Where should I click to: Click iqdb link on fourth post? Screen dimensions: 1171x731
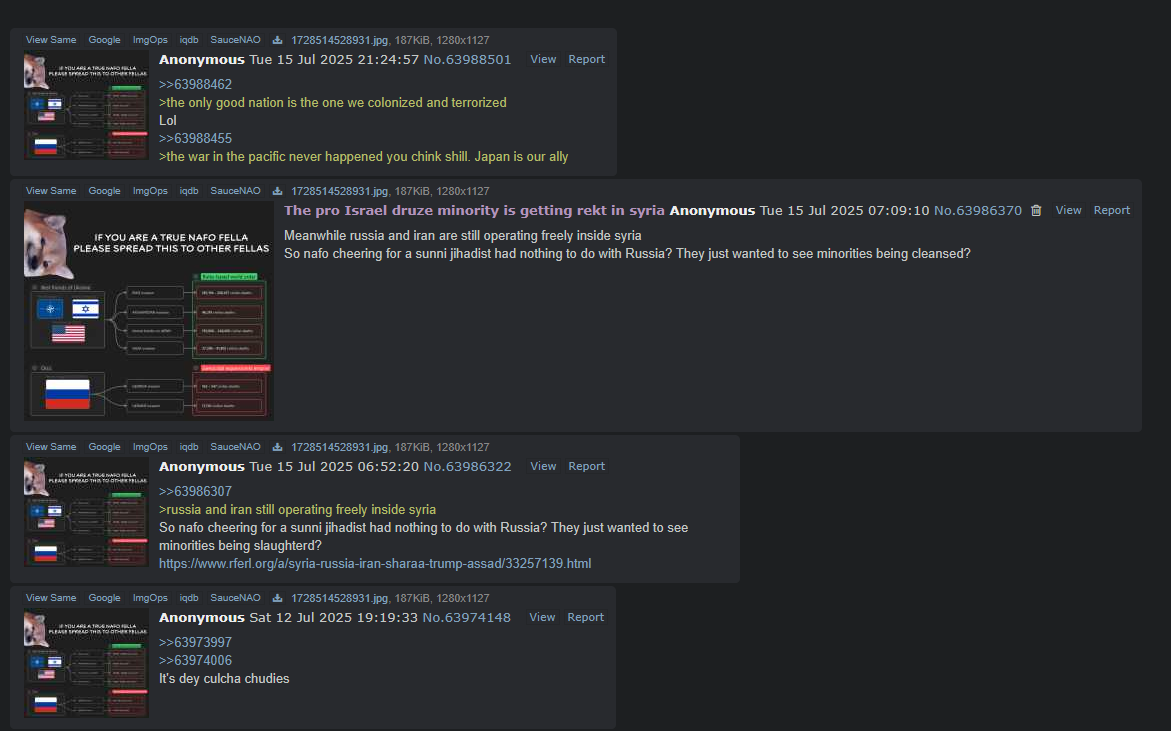click(x=189, y=598)
